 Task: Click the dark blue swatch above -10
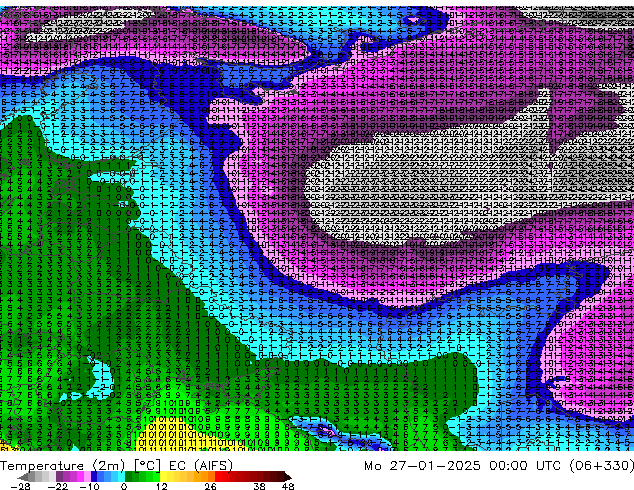click(94, 476)
